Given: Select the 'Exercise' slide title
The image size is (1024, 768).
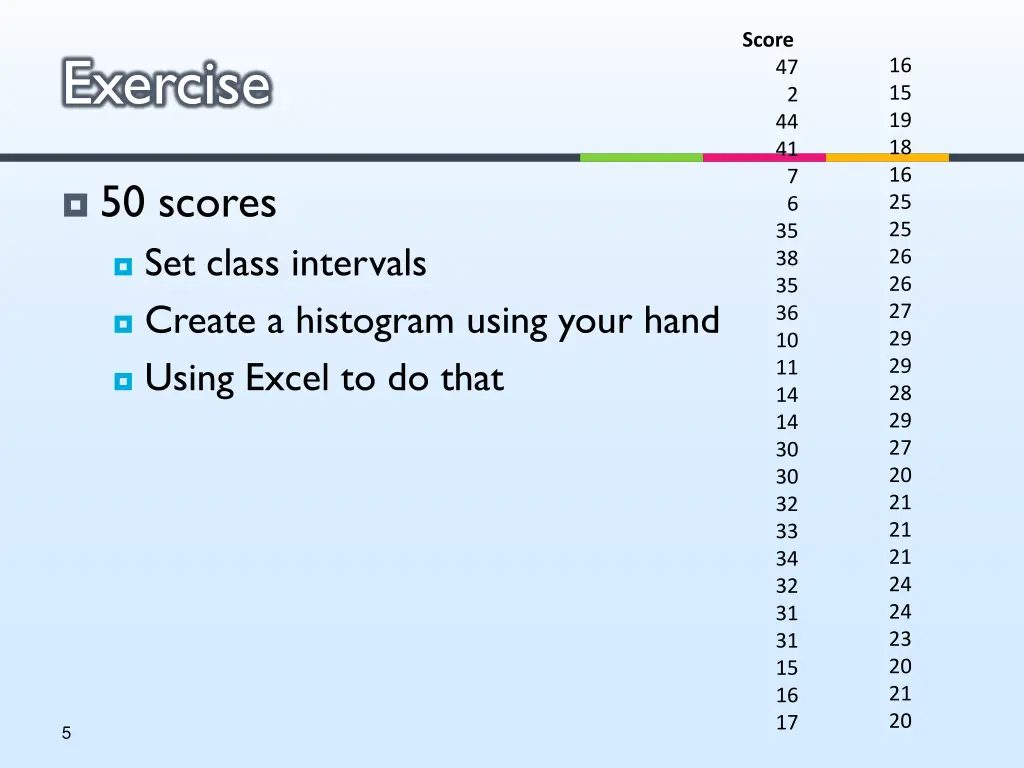Looking at the screenshot, I should point(167,84).
